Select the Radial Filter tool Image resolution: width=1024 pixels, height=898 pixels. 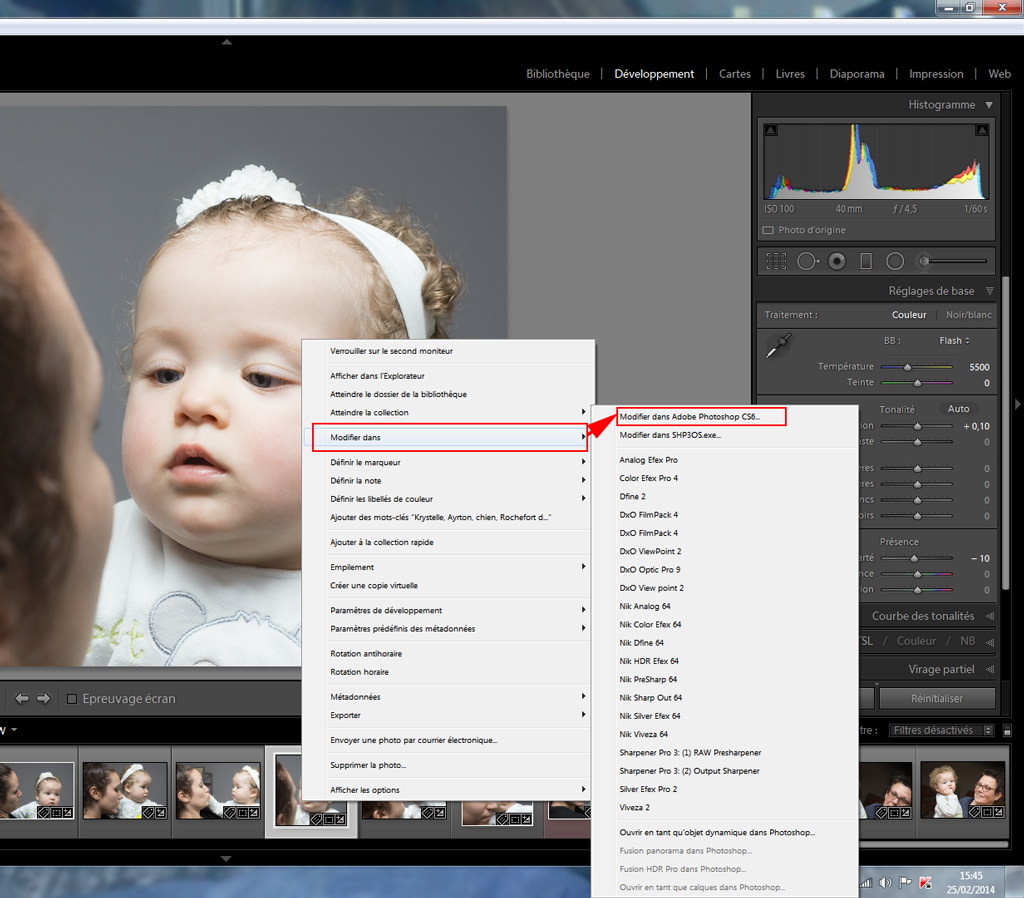895,261
